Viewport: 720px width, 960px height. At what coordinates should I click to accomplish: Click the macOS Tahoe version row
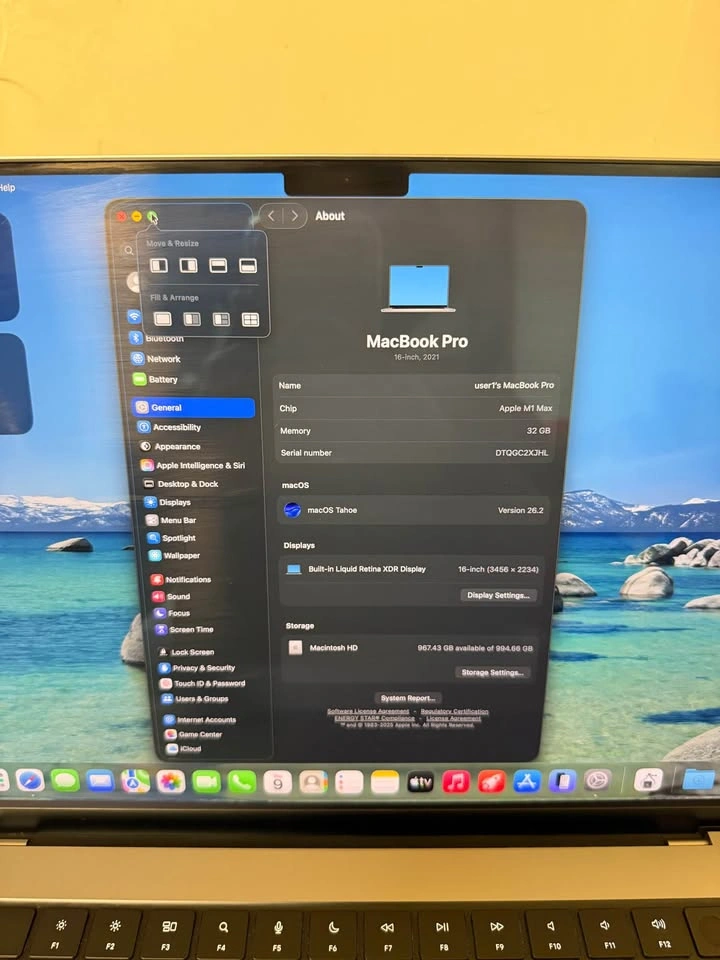point(414,510)
